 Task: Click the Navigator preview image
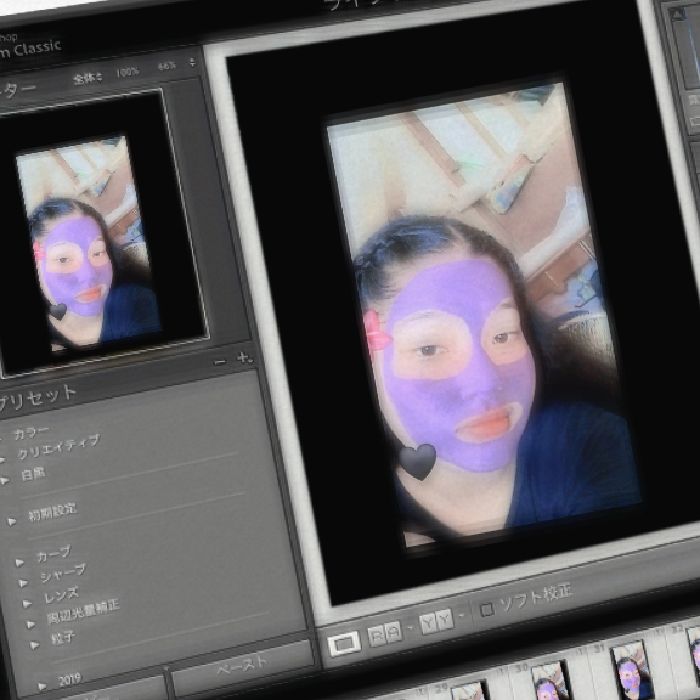(89, 241)
